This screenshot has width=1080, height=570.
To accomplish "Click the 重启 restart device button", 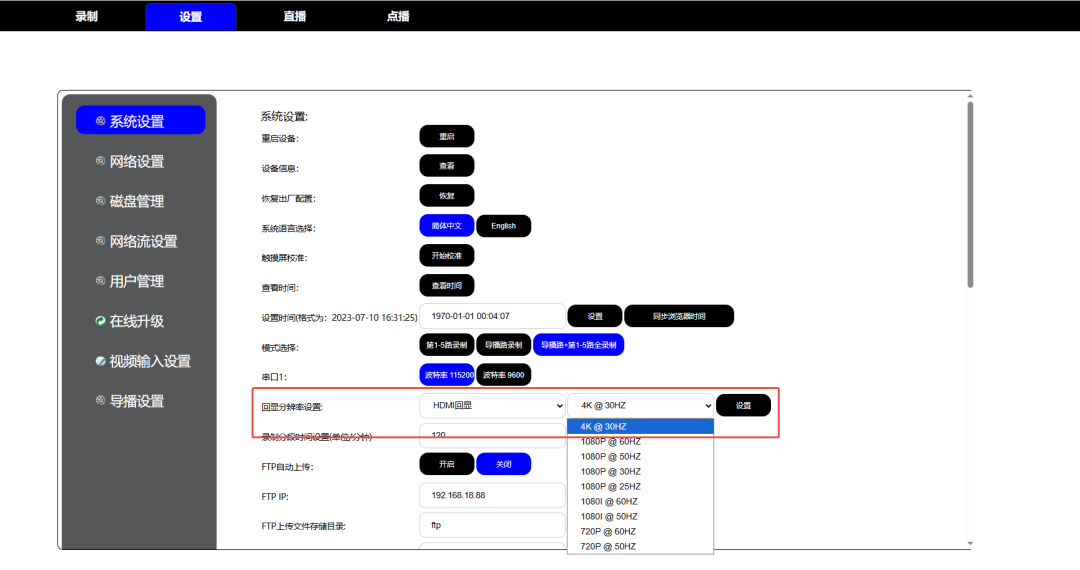I will click(447, 136).
